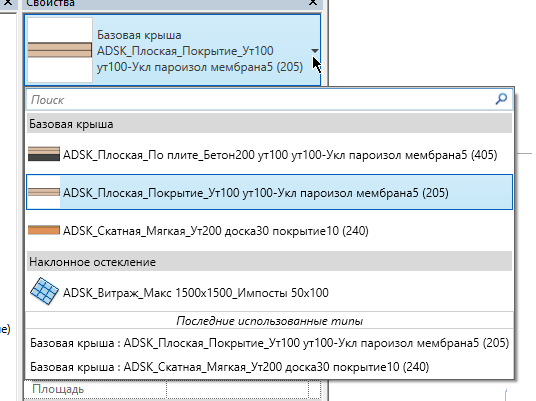
Task: Select ADSK_Плоская_Покрытие_Ут100 (205) roof type
Action: 269,192
